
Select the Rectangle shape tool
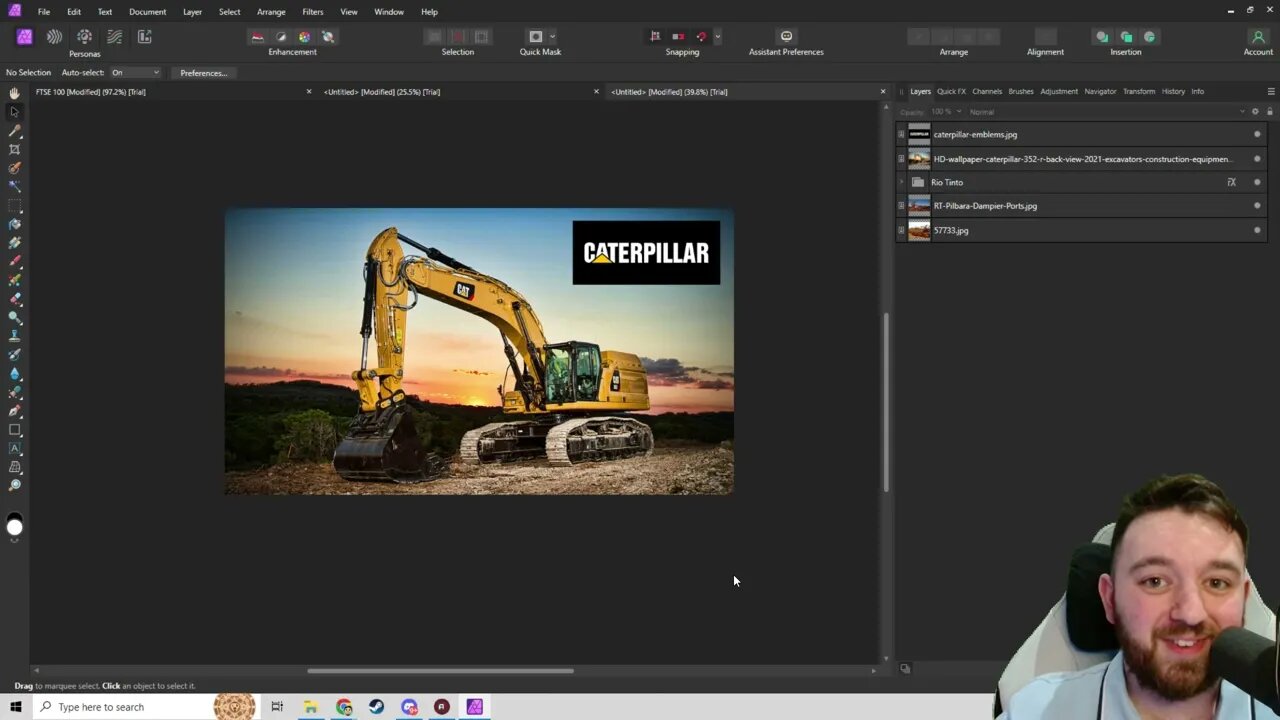(x=14, y=430)
